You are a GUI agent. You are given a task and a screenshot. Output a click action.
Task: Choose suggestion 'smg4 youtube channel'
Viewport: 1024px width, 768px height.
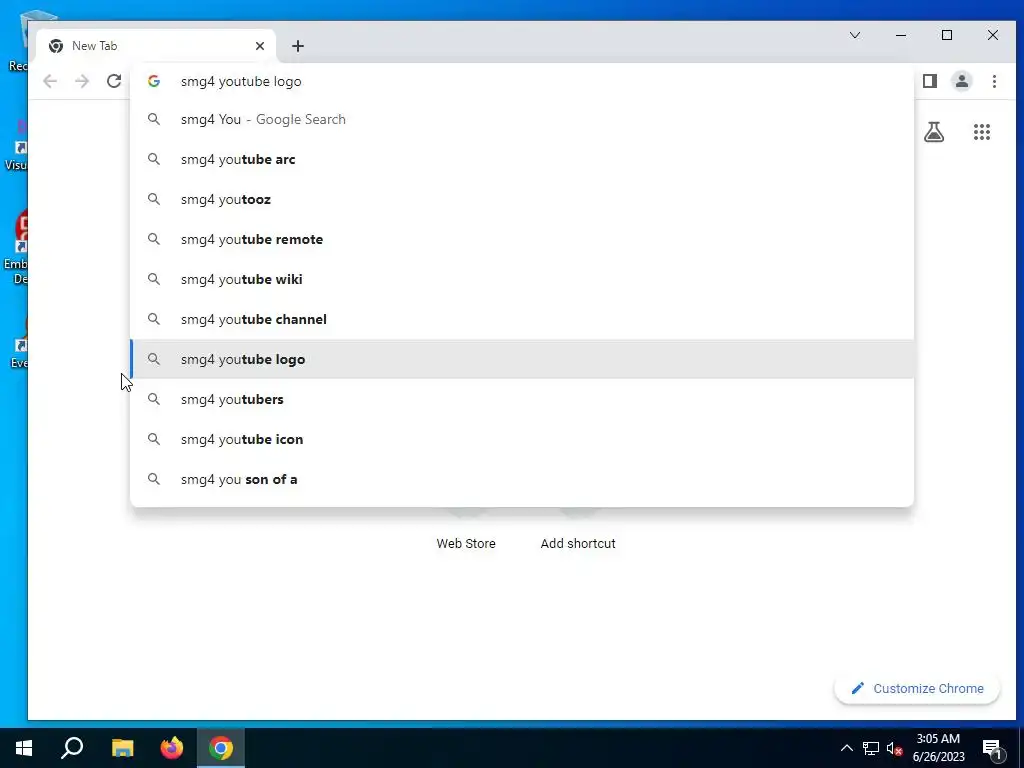(x=522, y=319)
